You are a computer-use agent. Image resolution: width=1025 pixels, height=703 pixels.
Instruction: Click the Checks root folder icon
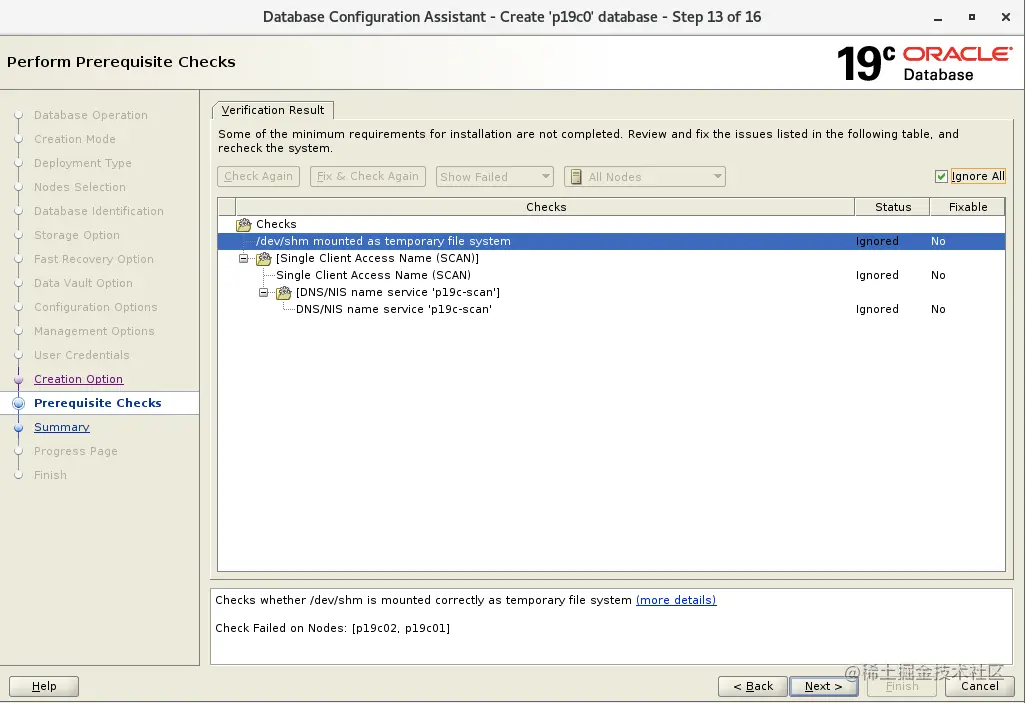[x=244, y=224]
